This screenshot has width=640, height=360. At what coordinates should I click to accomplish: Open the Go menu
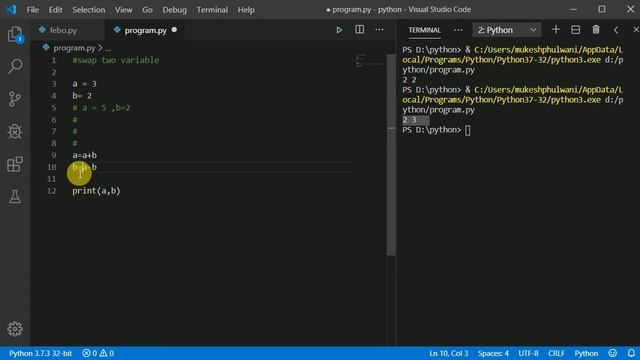tap(147, 9)
